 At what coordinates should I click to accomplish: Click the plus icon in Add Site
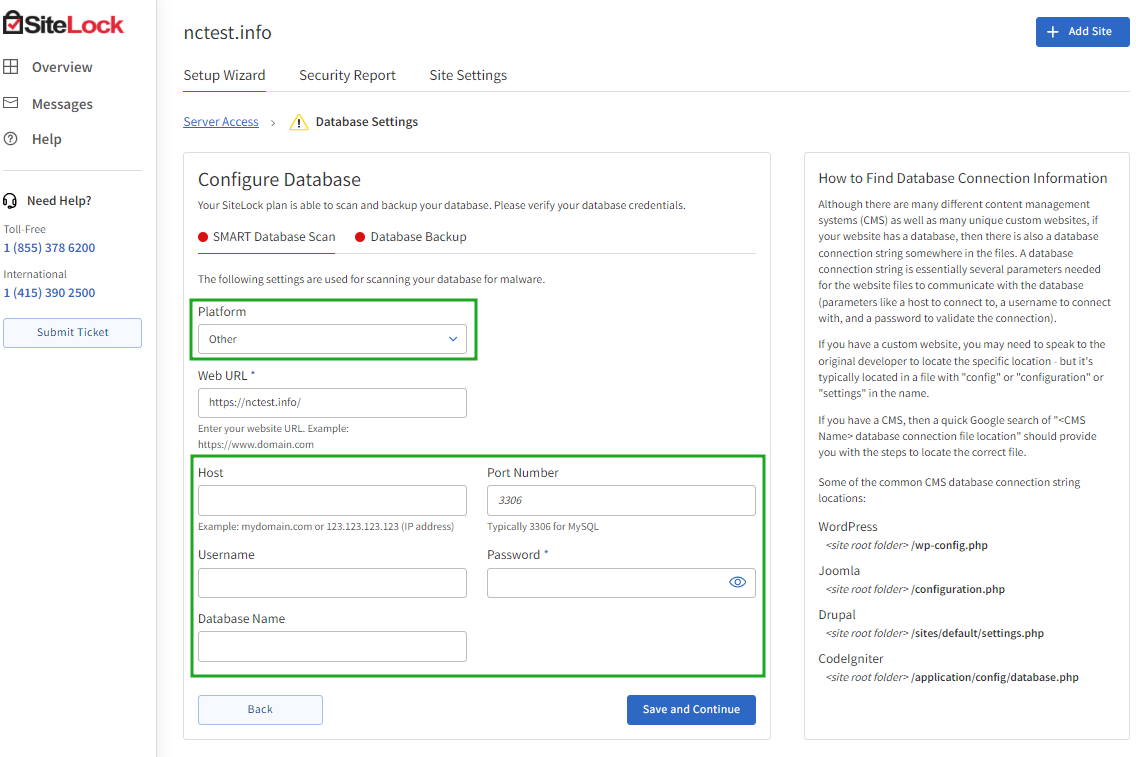tap(1053, 32)
